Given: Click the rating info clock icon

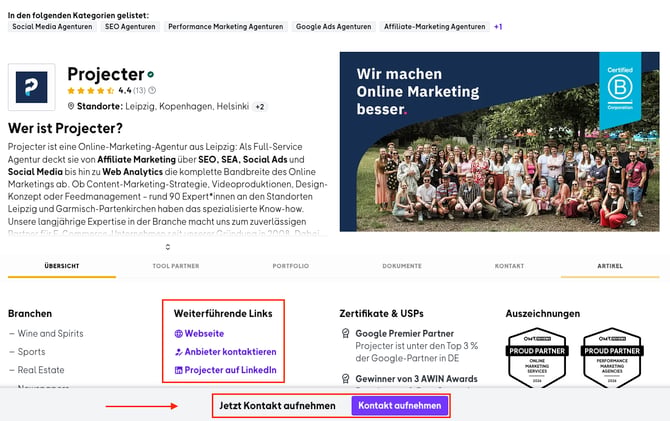Looking at the screenshot, I should pos(152,90).
